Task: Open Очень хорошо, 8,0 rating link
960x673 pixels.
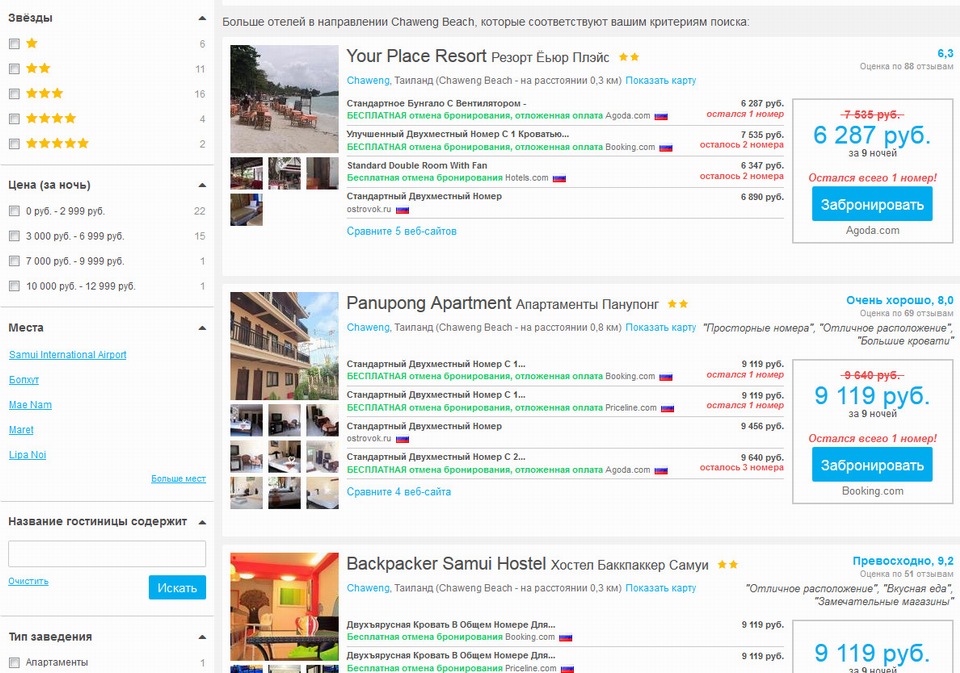Action: 899,300
